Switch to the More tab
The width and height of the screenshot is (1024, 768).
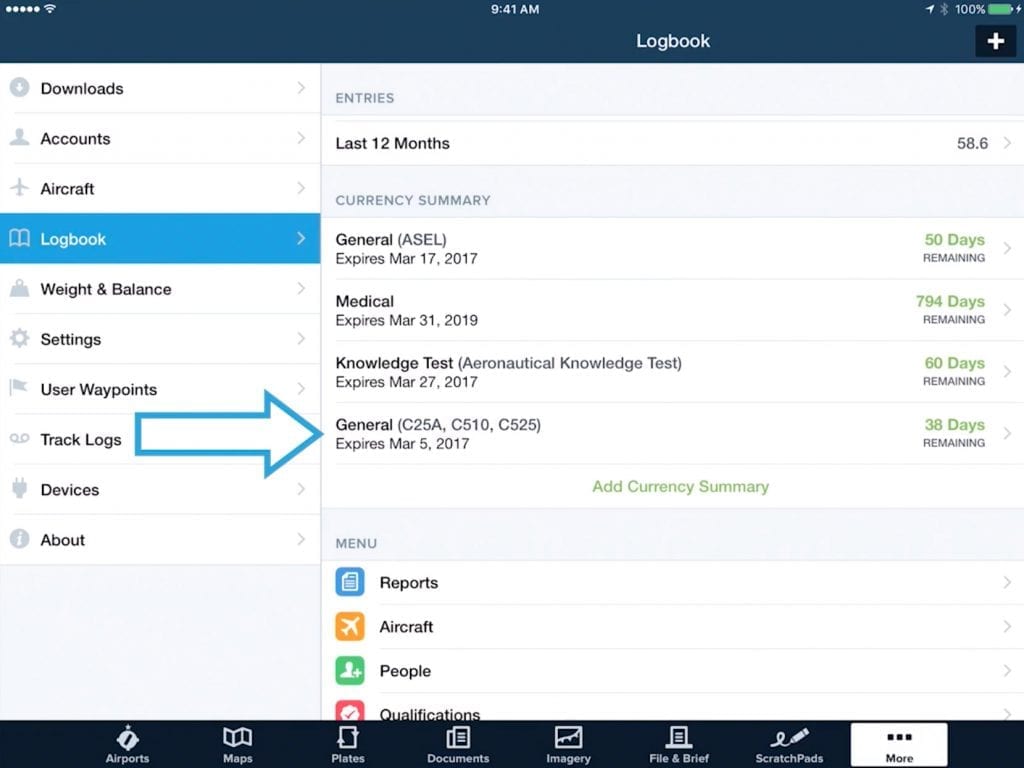pos(898,744)
